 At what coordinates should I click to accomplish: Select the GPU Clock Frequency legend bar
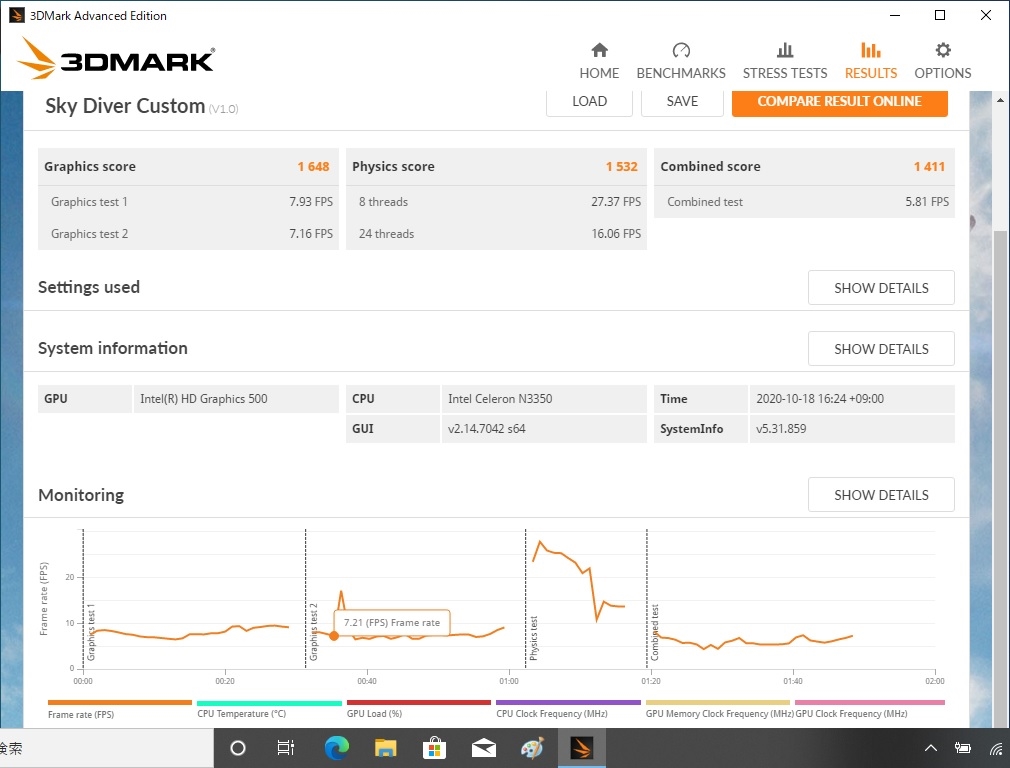(870, 703)
